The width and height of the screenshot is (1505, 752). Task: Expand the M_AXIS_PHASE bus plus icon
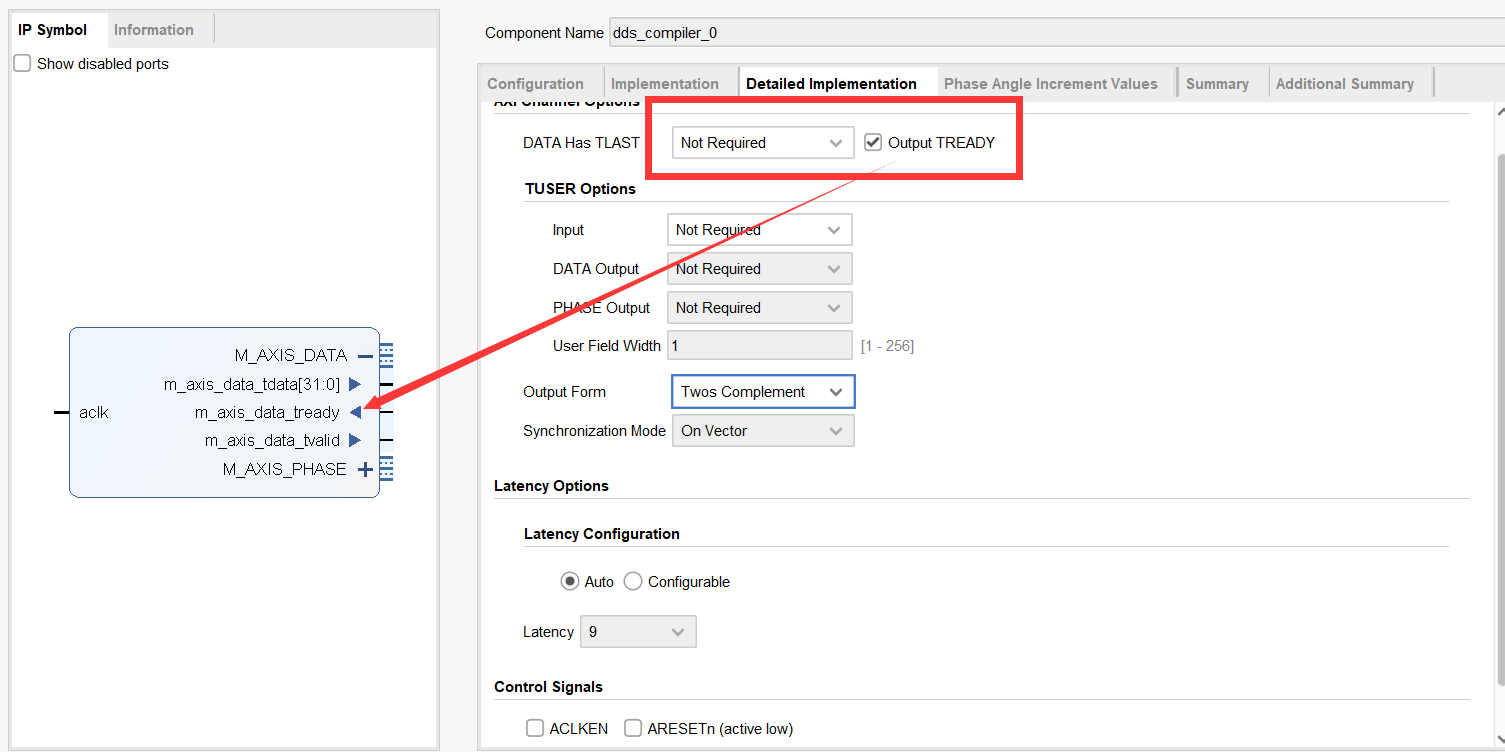[x=365, y=469]
